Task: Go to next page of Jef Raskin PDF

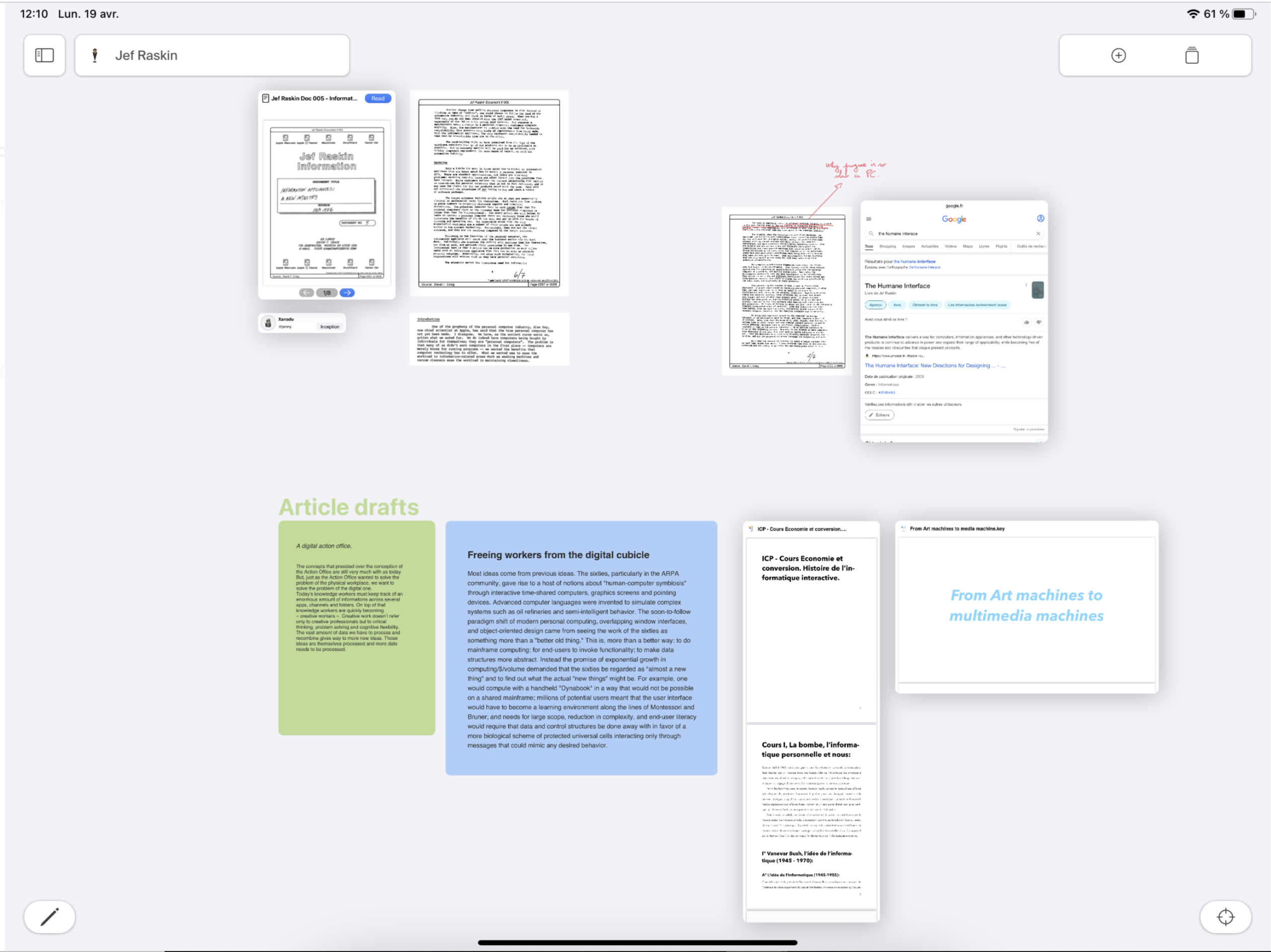Action: 347,292
